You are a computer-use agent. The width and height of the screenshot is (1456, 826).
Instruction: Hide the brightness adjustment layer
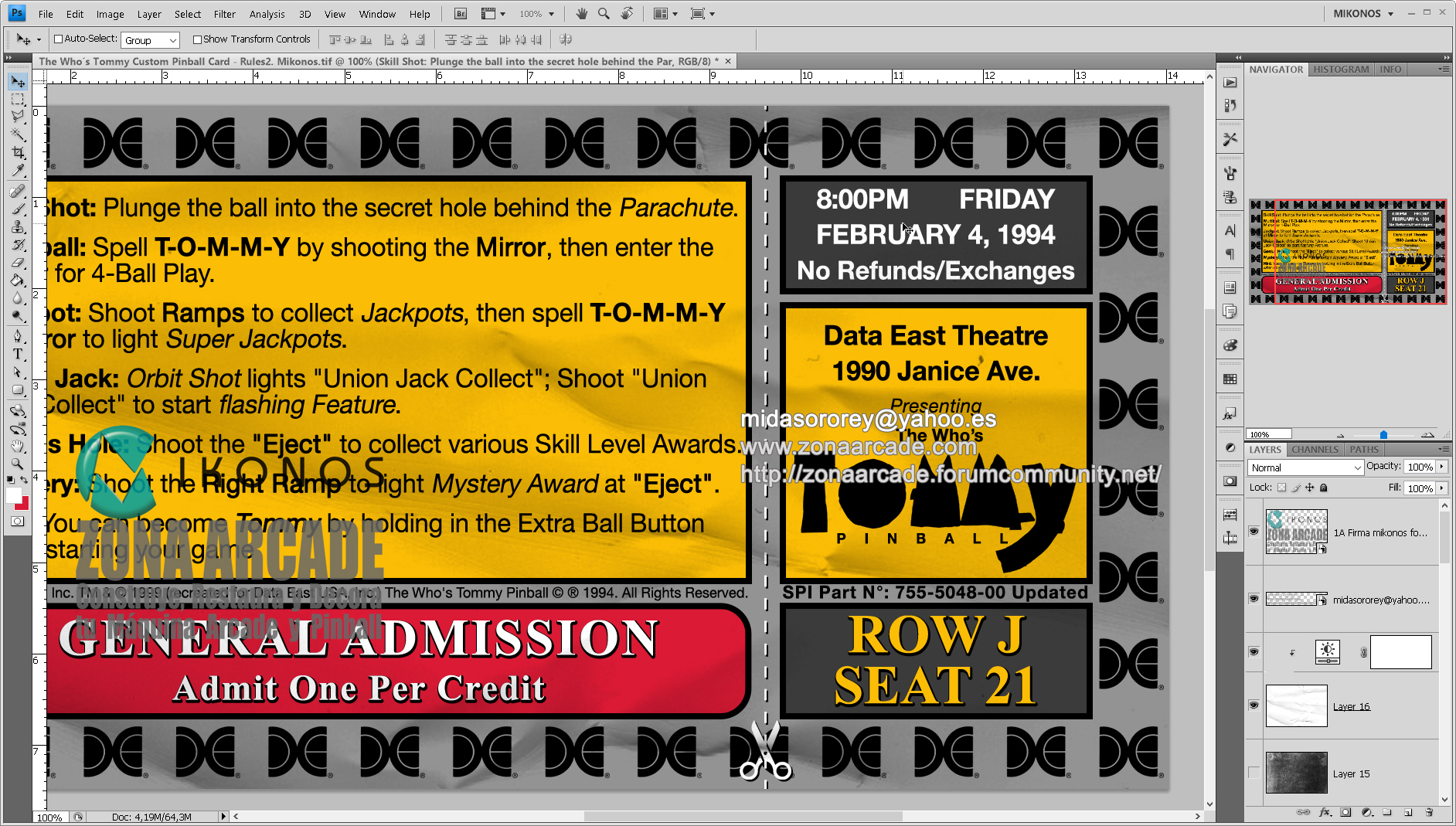(x=1254, y=652)
